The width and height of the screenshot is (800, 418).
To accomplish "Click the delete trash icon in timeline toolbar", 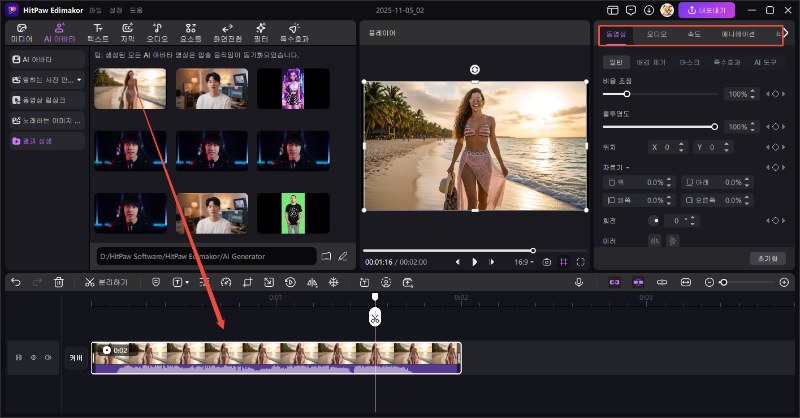I will click(58, 282).
